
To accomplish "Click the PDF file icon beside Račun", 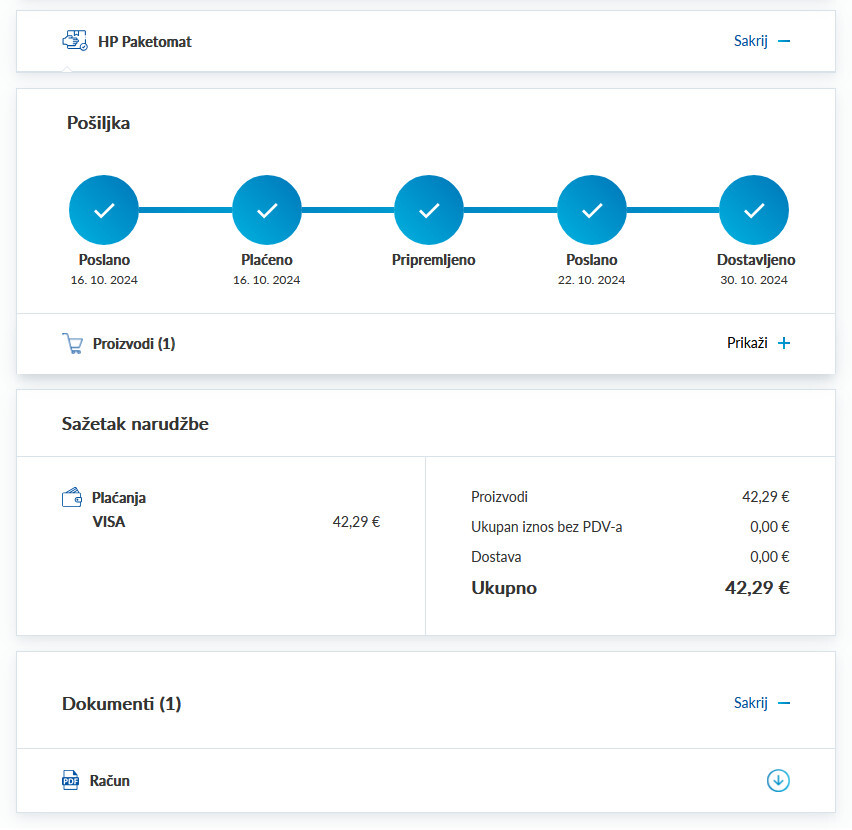I will click(71, 781).
